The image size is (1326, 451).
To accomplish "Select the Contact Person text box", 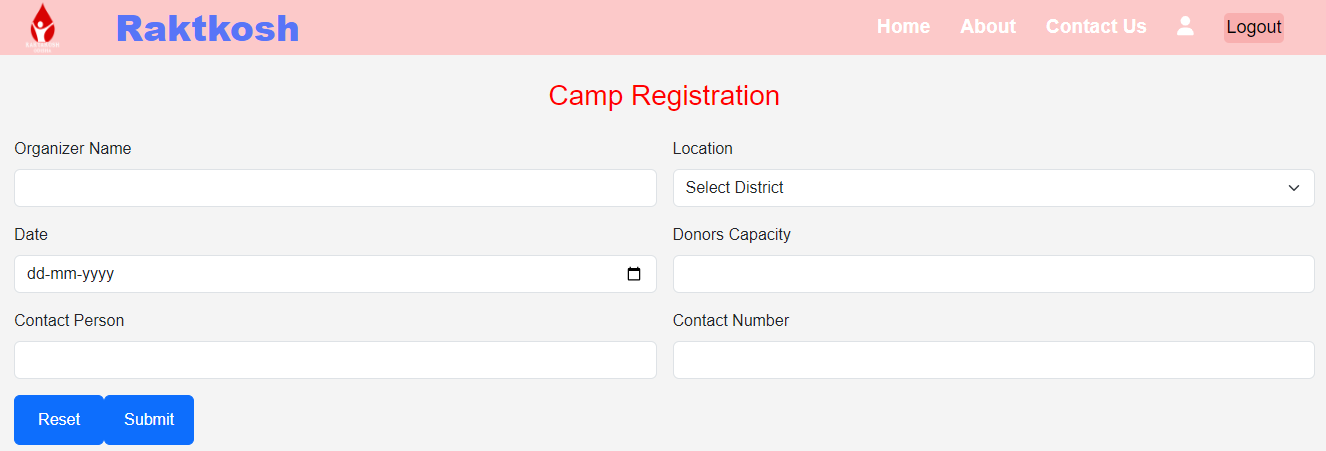I will [x=335, y=360].
